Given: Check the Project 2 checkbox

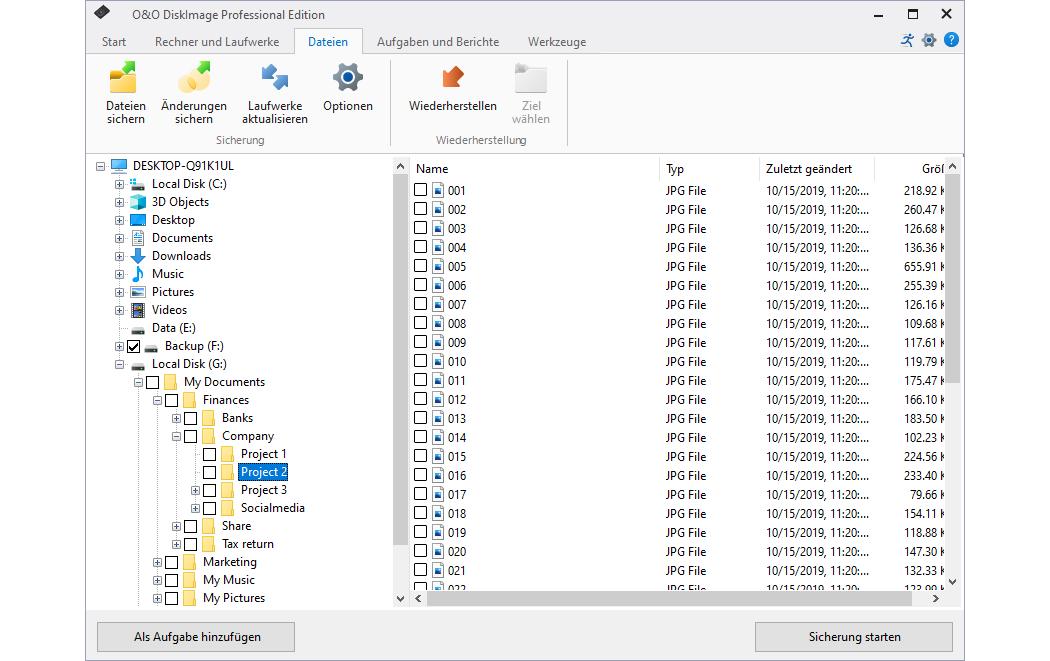Looking at the screenshot, I should [209, 472].
